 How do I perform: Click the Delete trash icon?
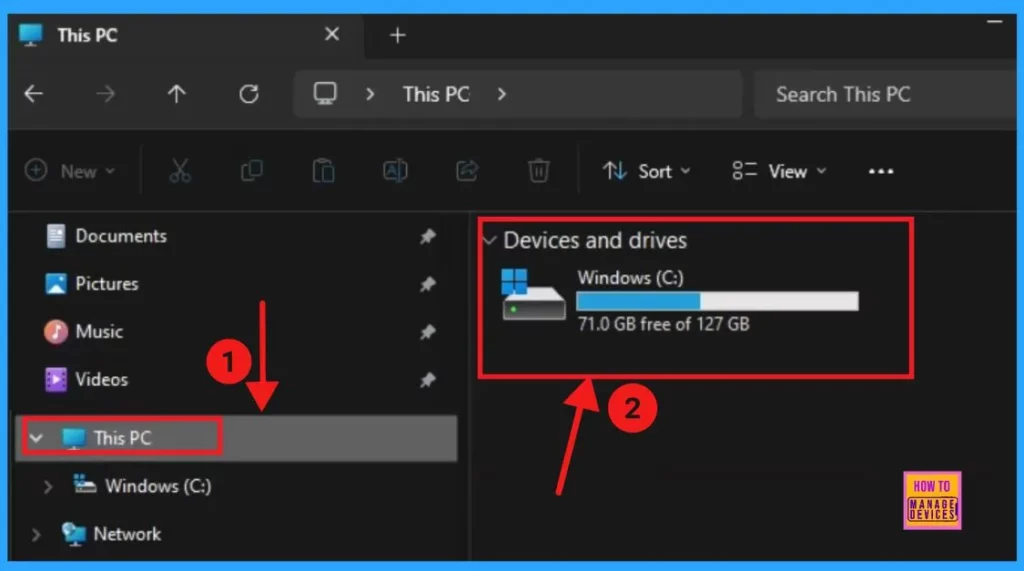538,171
